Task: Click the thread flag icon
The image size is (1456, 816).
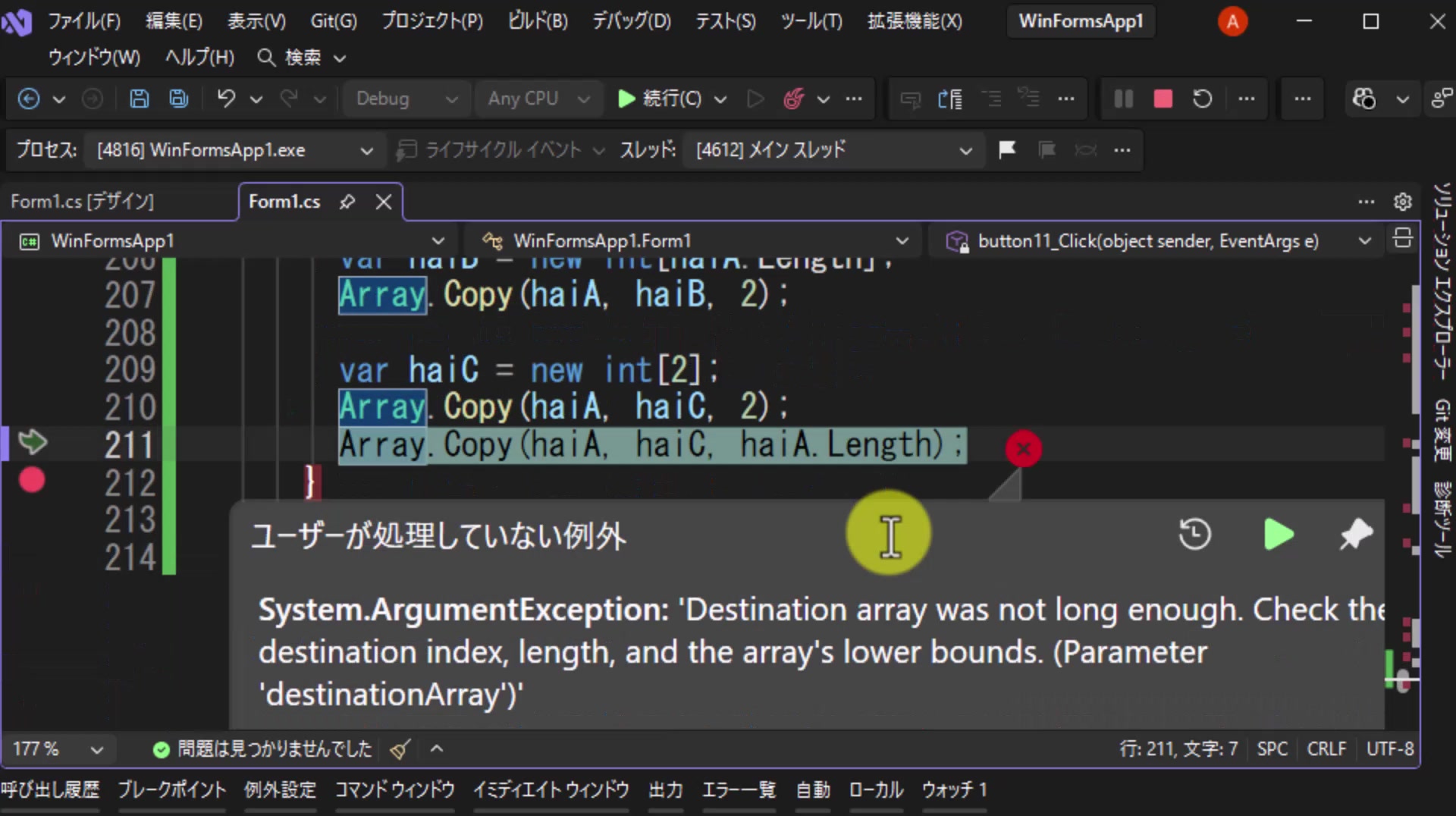Action: tap(1007, 149)
